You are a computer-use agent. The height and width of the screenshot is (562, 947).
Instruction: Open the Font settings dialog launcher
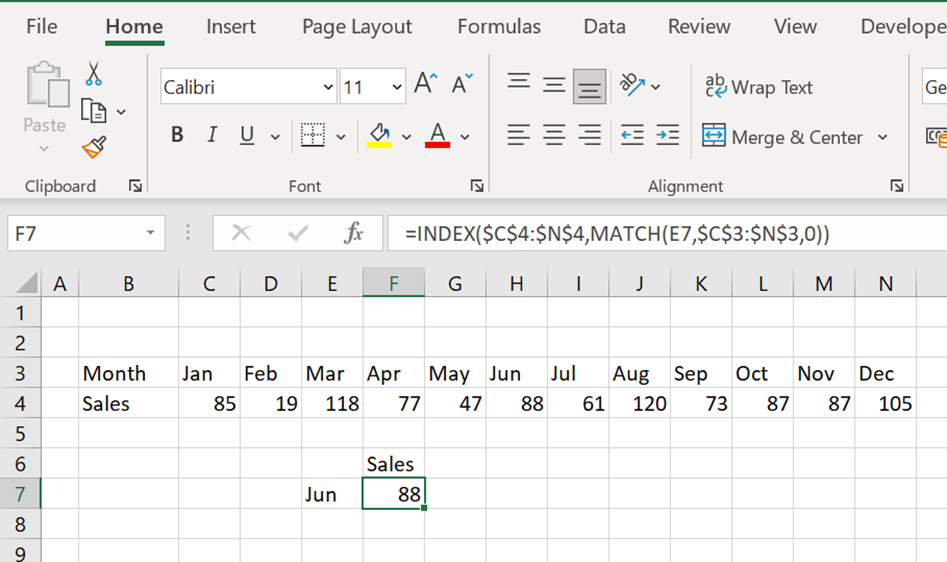click(x=477, y=186)
